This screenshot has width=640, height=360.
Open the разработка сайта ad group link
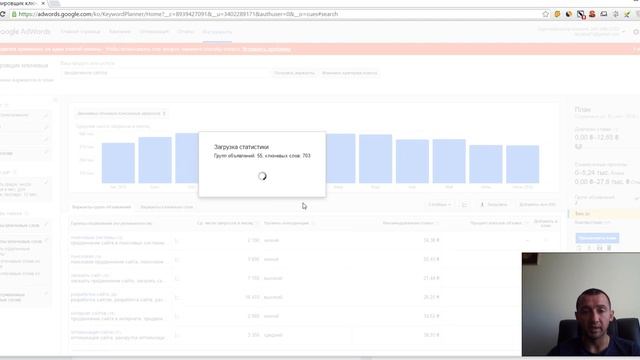point(93,294)
